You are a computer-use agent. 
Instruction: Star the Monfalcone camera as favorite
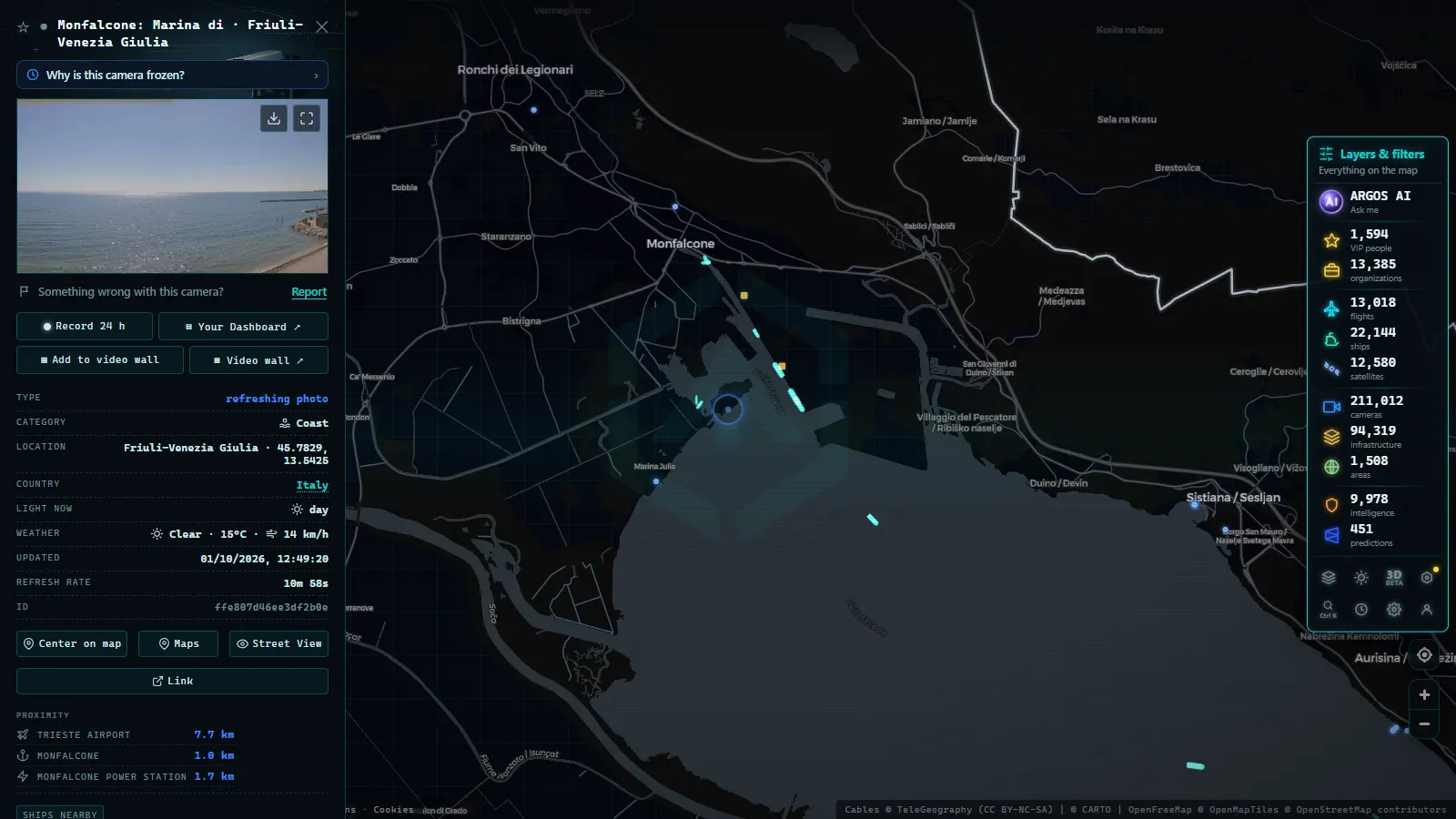(24, 27)
